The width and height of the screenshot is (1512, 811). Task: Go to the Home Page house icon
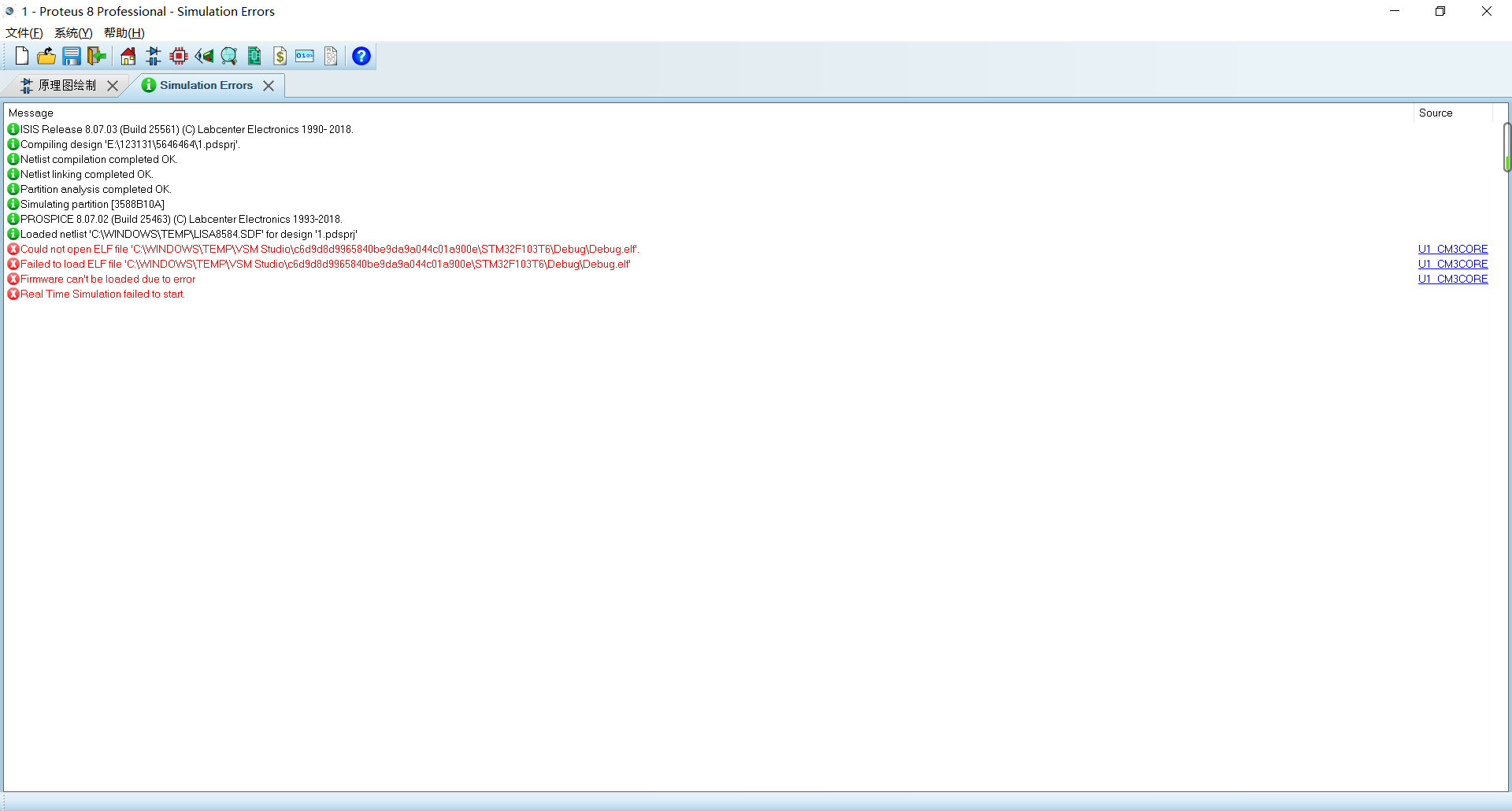tap(128, 56)
